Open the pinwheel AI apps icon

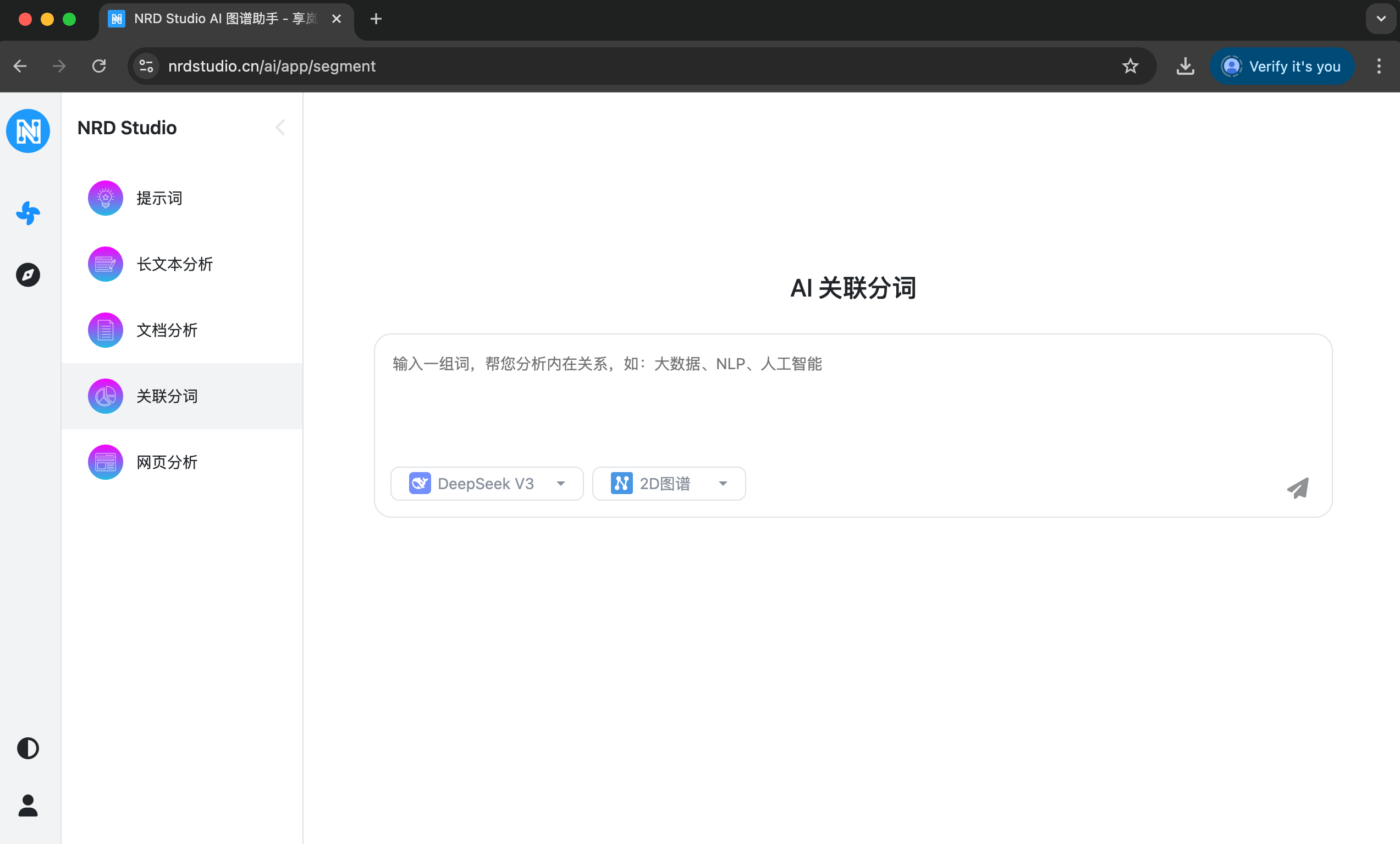28,213
